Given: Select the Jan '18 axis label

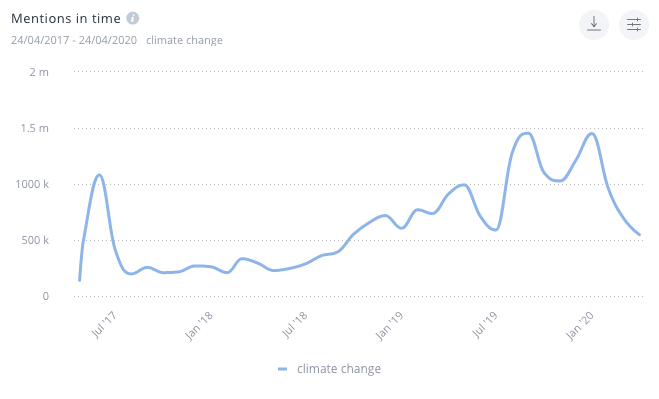Looking at the screenshot, I should click(x=199, y=326).
